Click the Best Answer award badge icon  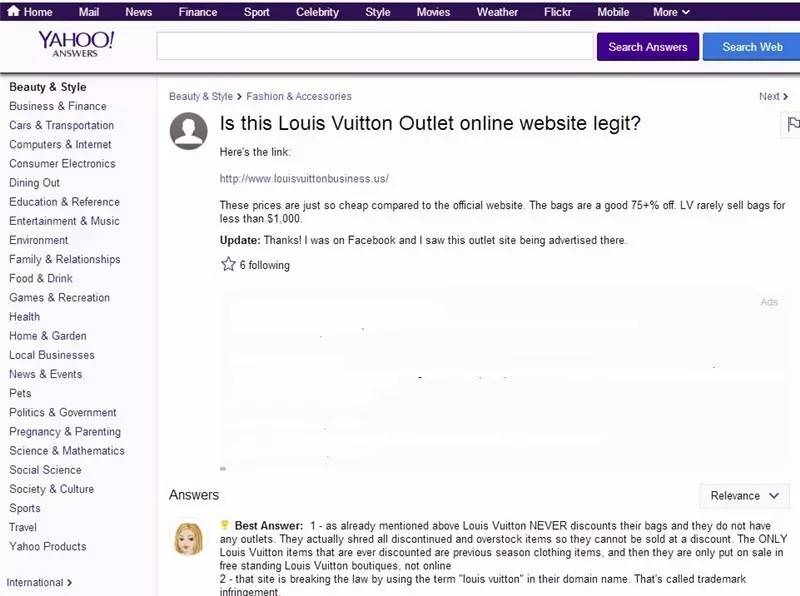click(224, 525)
